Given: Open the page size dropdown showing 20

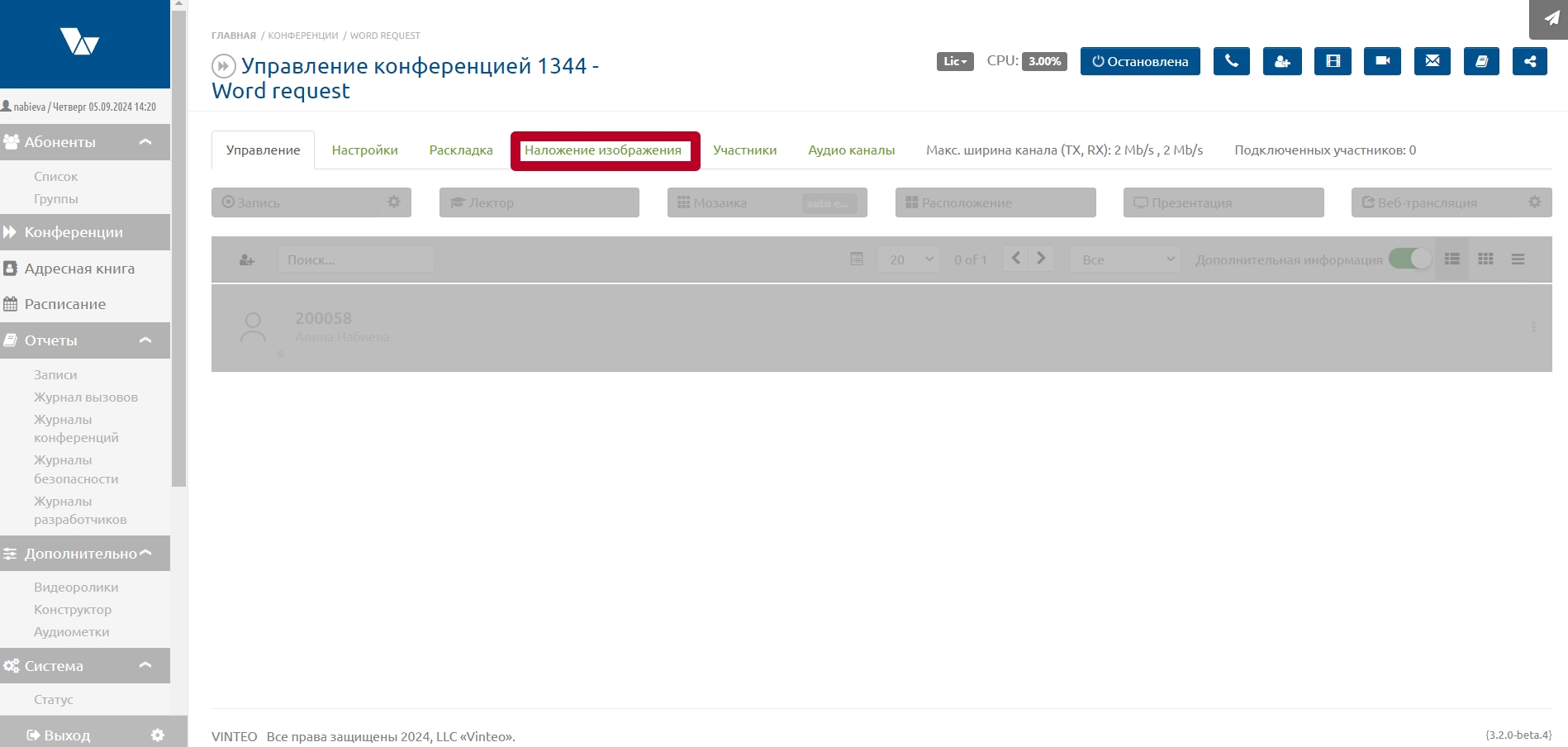Looking at the screenshot, I should pyautogui.click(x=907, y=259).
